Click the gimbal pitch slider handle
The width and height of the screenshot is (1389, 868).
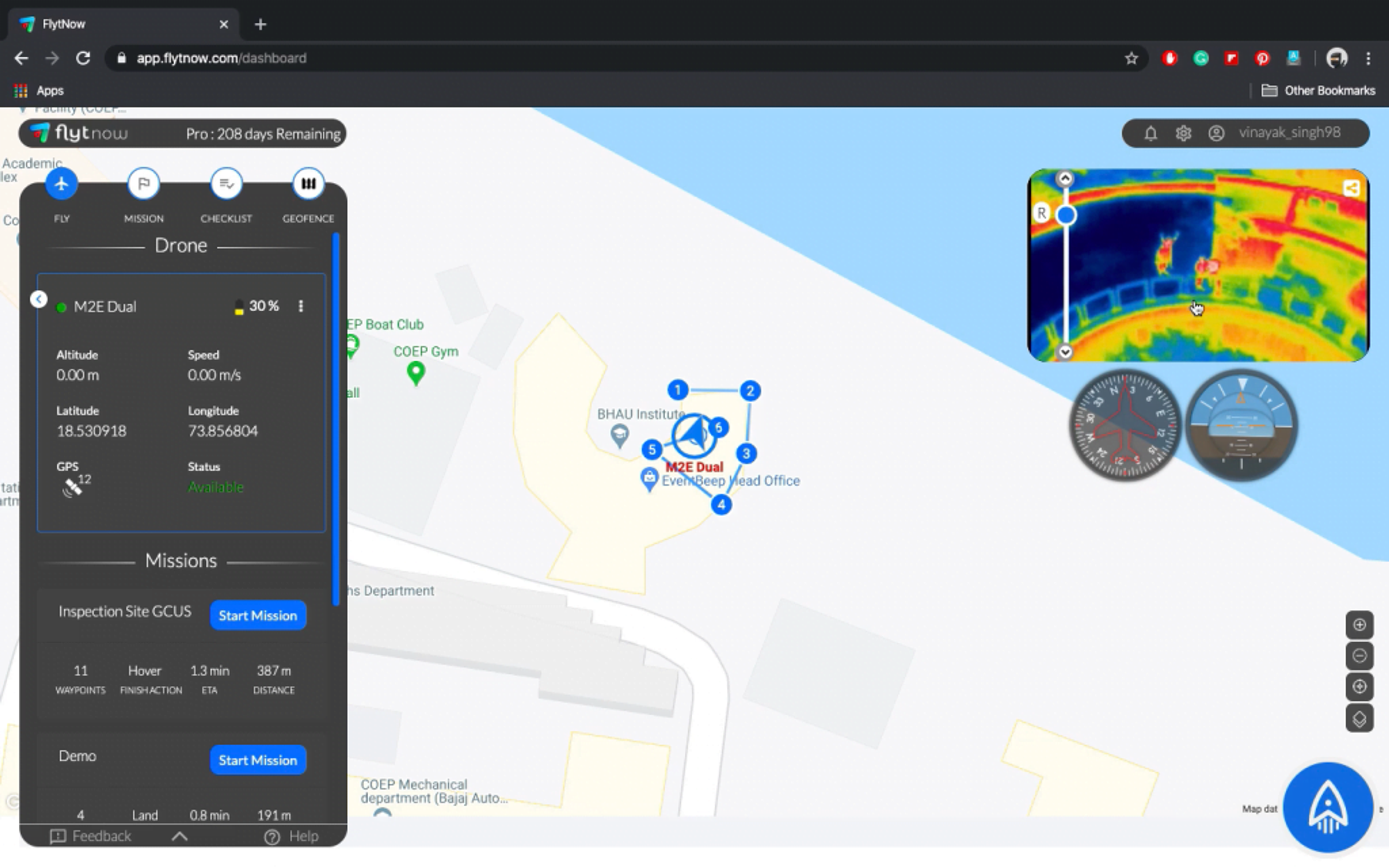pos(1066,215)
